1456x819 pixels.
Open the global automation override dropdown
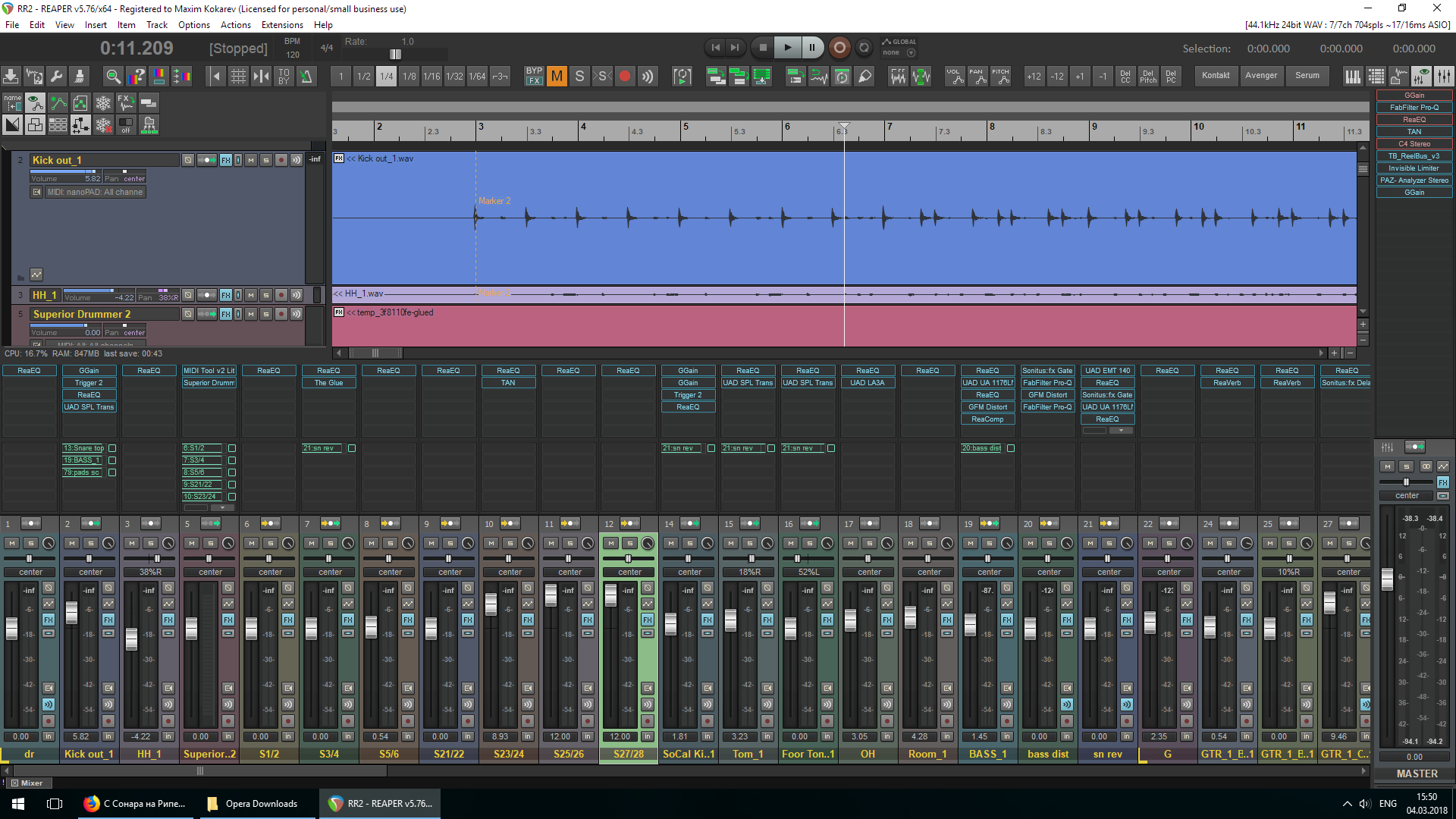pos(911,53)
